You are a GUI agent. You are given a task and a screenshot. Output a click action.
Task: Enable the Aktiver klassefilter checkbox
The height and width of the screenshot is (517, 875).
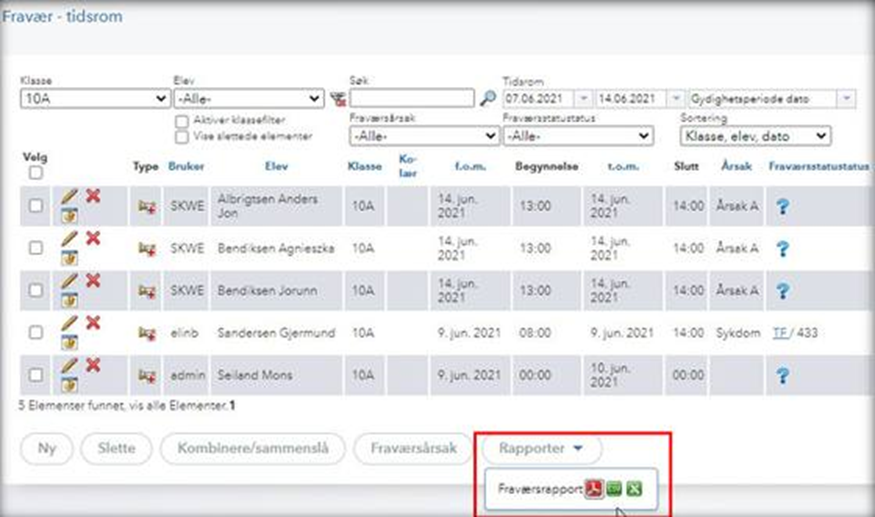point(182,120)
